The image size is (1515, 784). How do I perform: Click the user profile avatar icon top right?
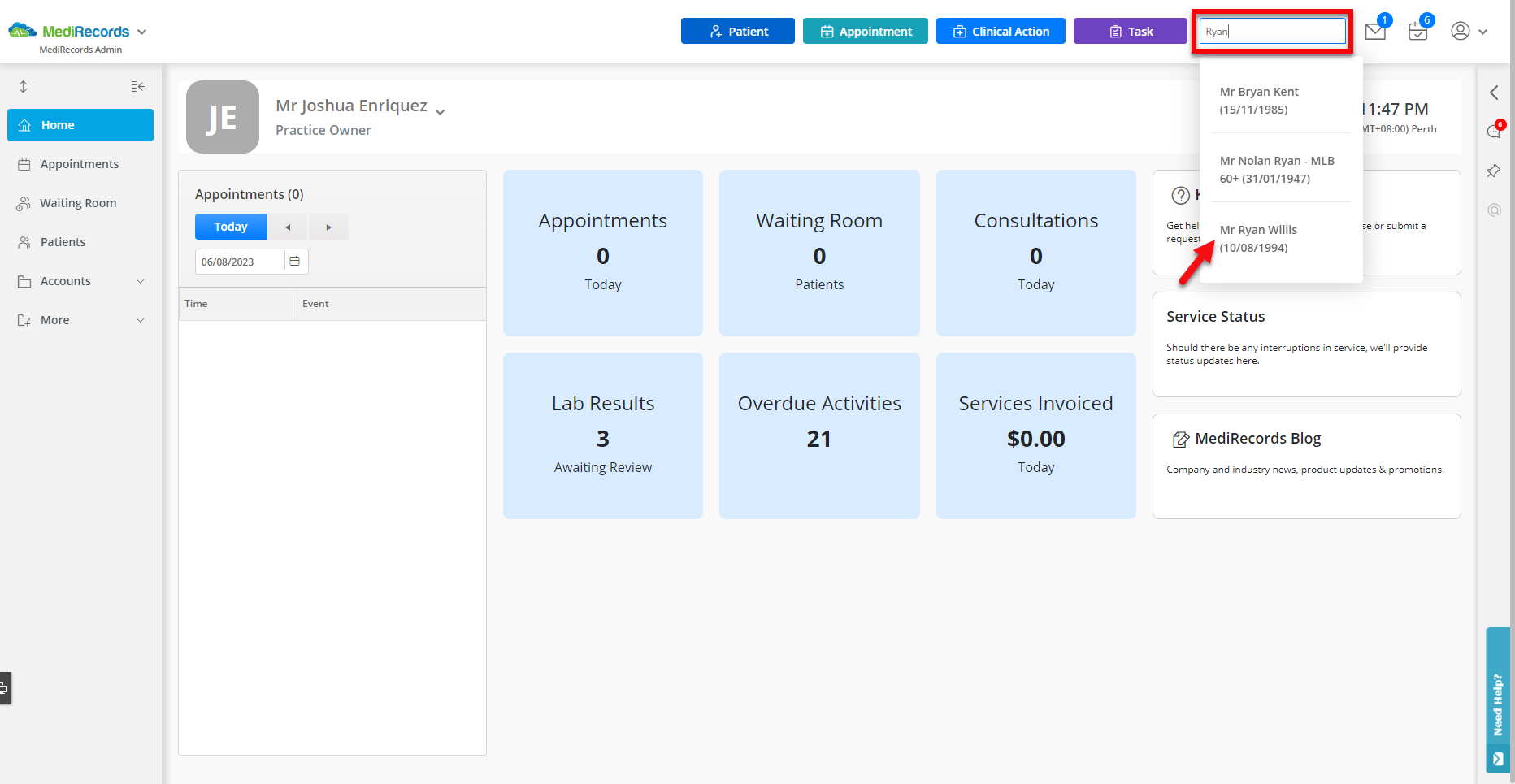1460,31
